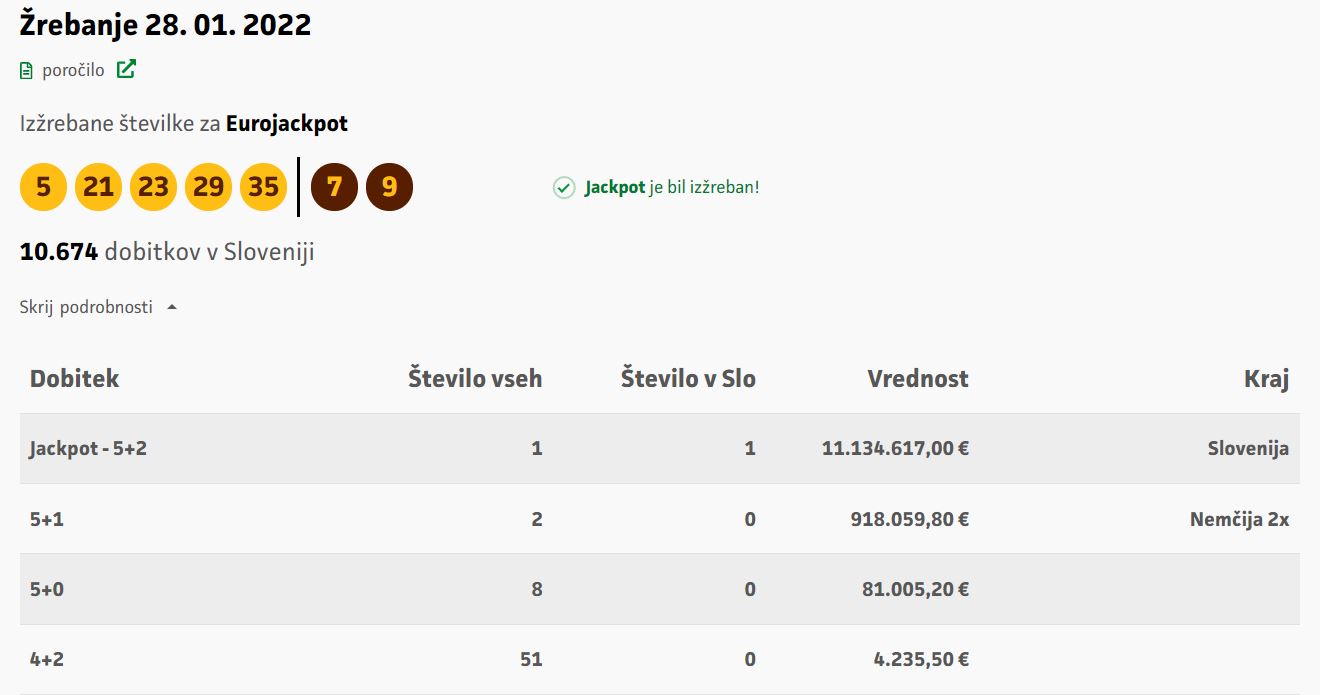Click the Skrij podrobnosti text
This screenshot has height=695, width=1320.
(86, 308)
